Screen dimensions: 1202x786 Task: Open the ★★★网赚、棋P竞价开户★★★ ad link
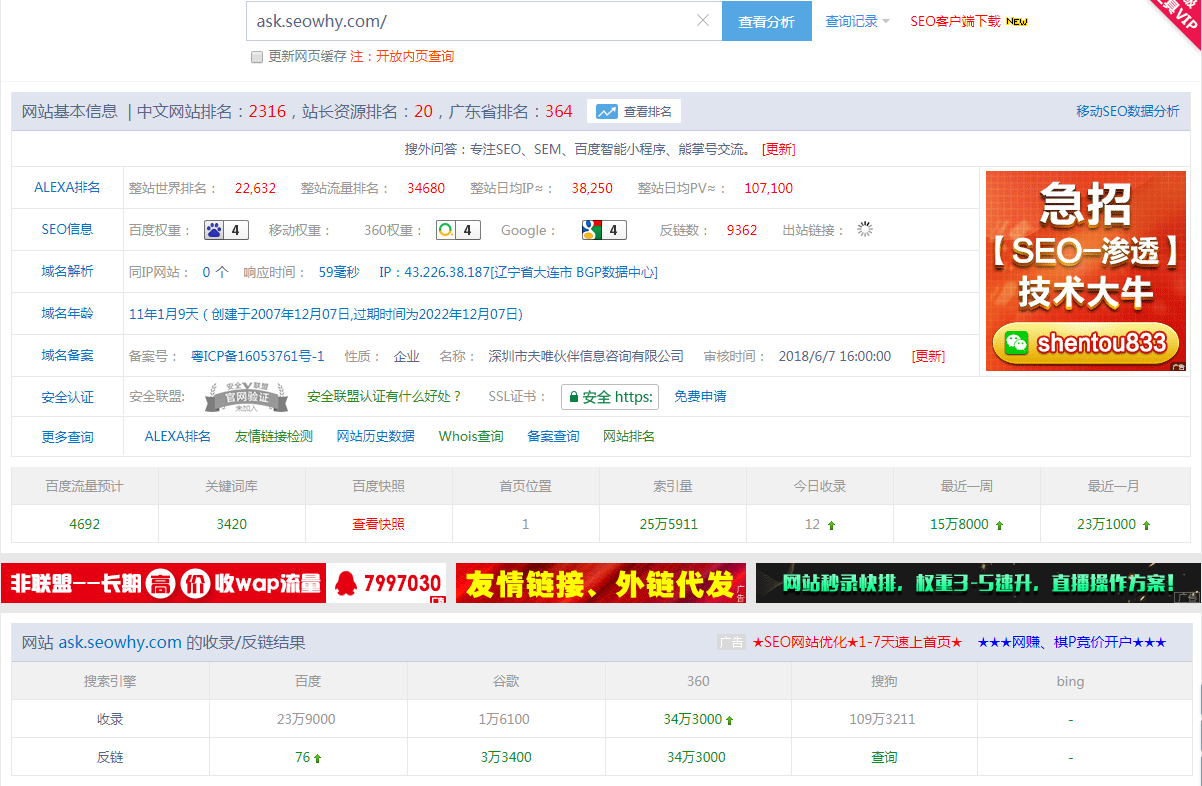[1072, 642]
